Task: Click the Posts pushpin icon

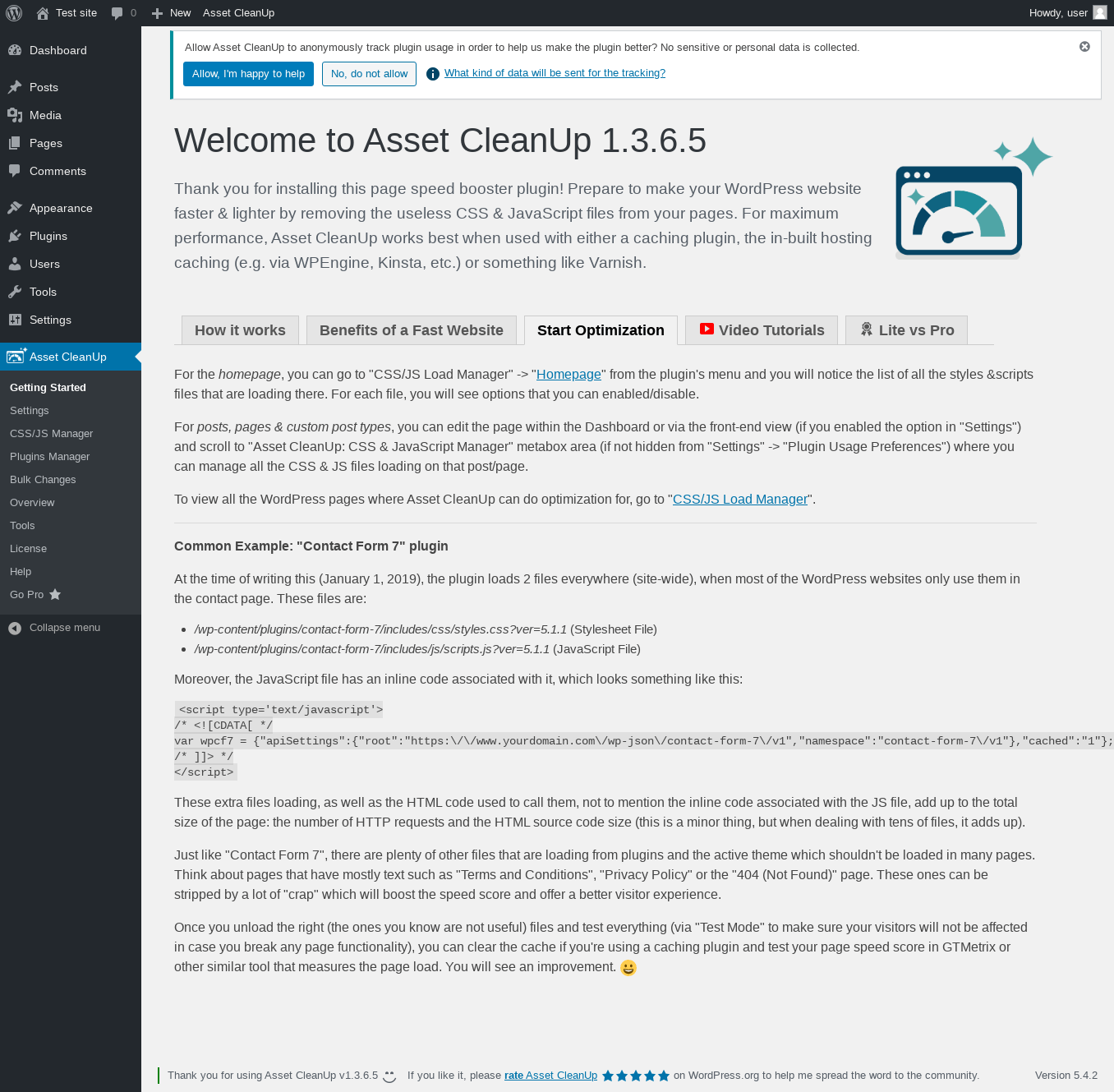Action: point(15,87)
